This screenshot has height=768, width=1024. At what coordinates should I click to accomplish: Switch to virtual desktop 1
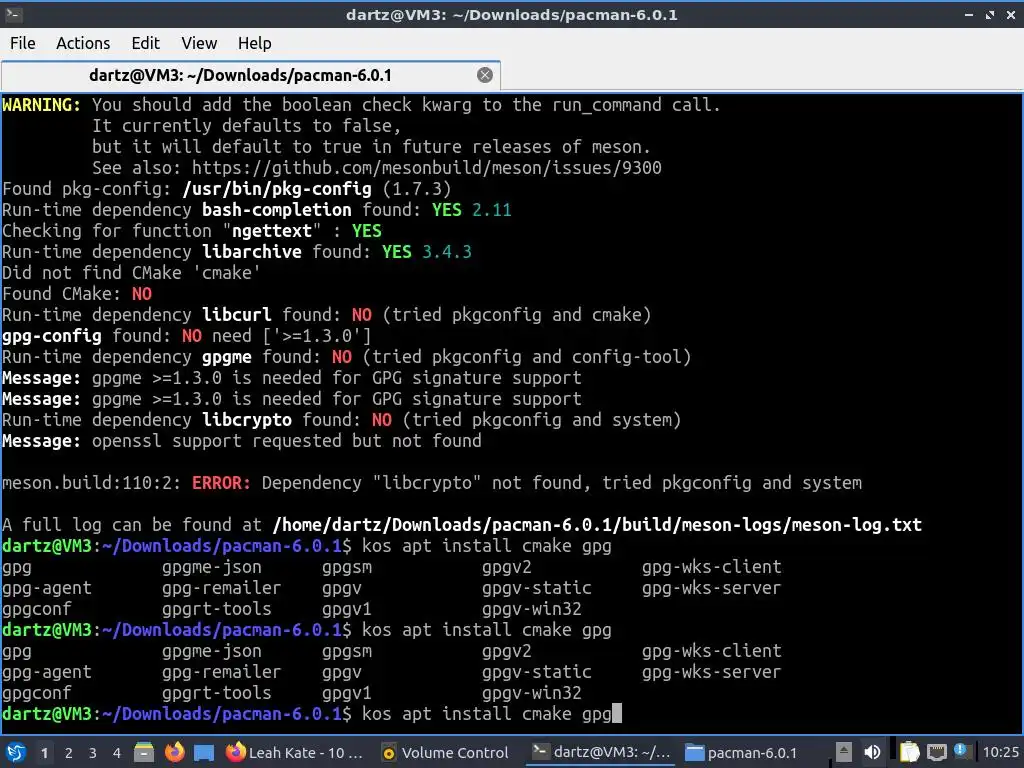[x=44, y=753]
